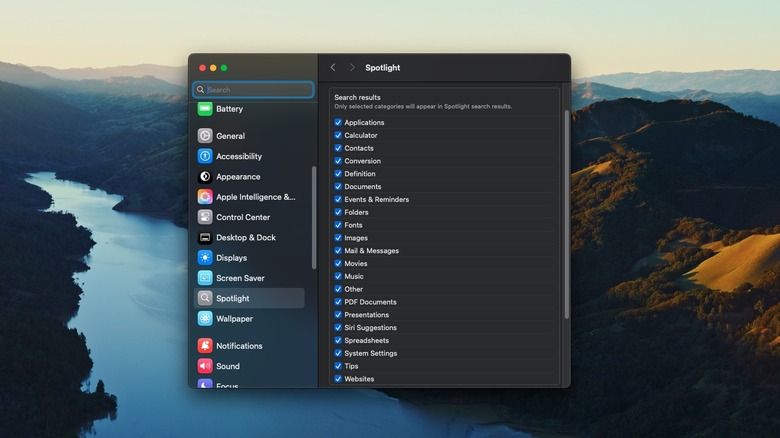Disable Siri Suggestions in search results
Viewport: 780px width, 438px height.
[x=338, y=328]
